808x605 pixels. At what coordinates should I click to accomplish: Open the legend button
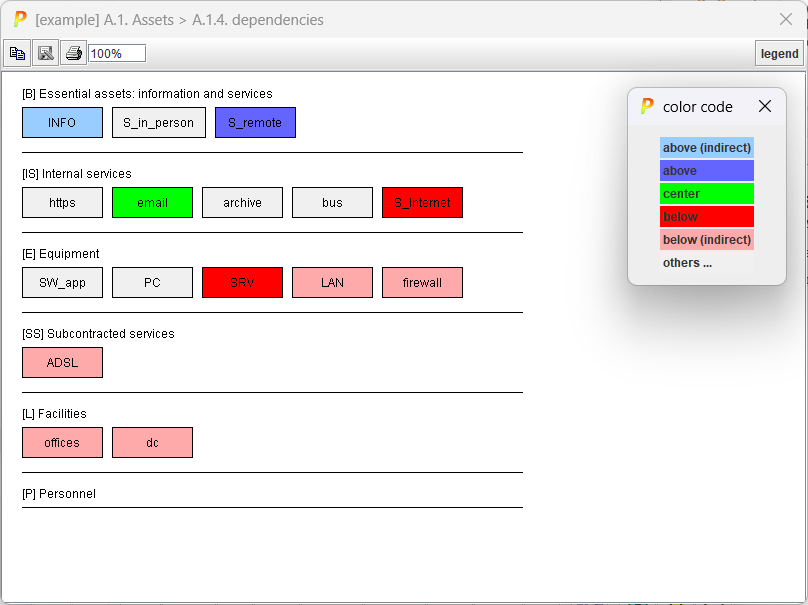click(x=779, y=54)
